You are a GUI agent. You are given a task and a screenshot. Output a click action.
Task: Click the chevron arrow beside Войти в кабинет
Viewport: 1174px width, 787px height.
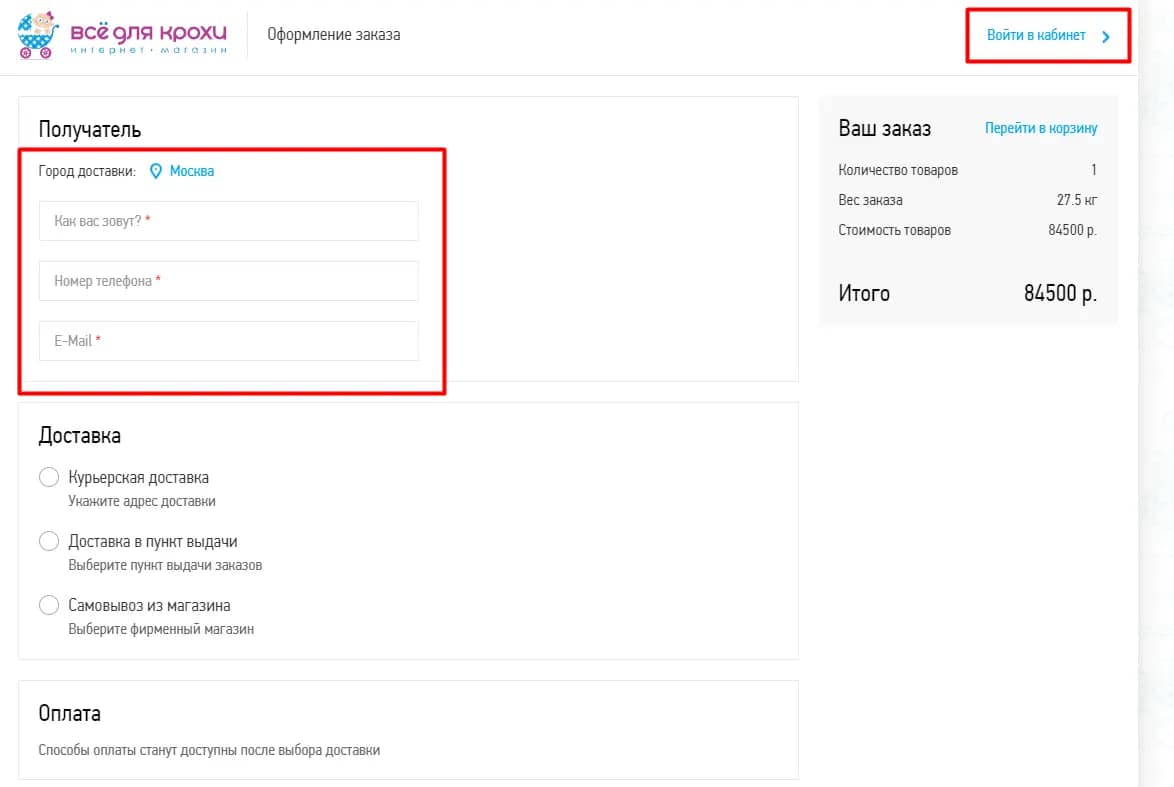tap(1105, 37)
